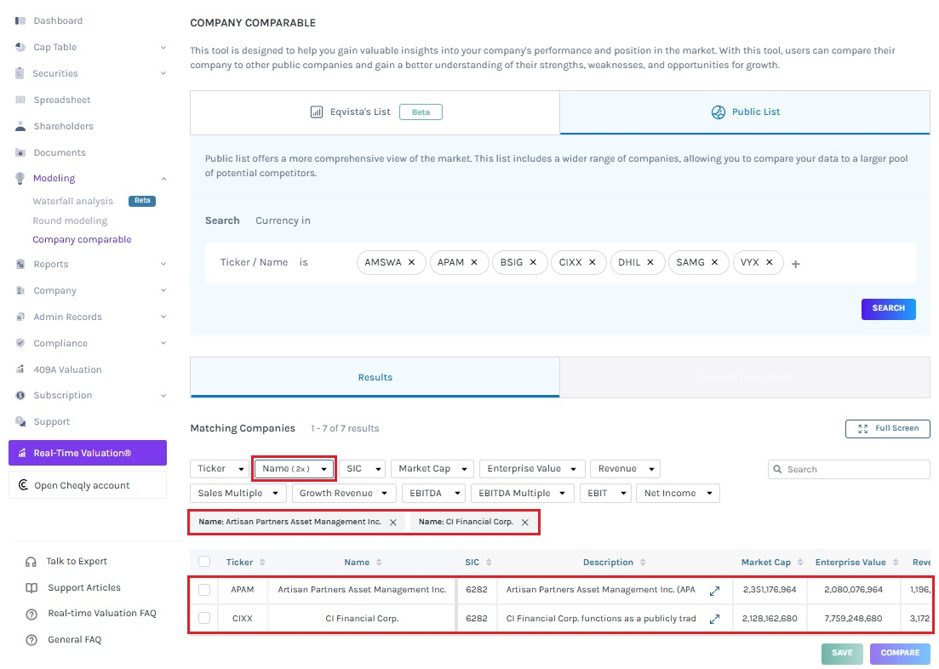Open the SIC filter dropdown
Image resolution: width=939 pixels, height=669 pixels.
click(363, 468)
